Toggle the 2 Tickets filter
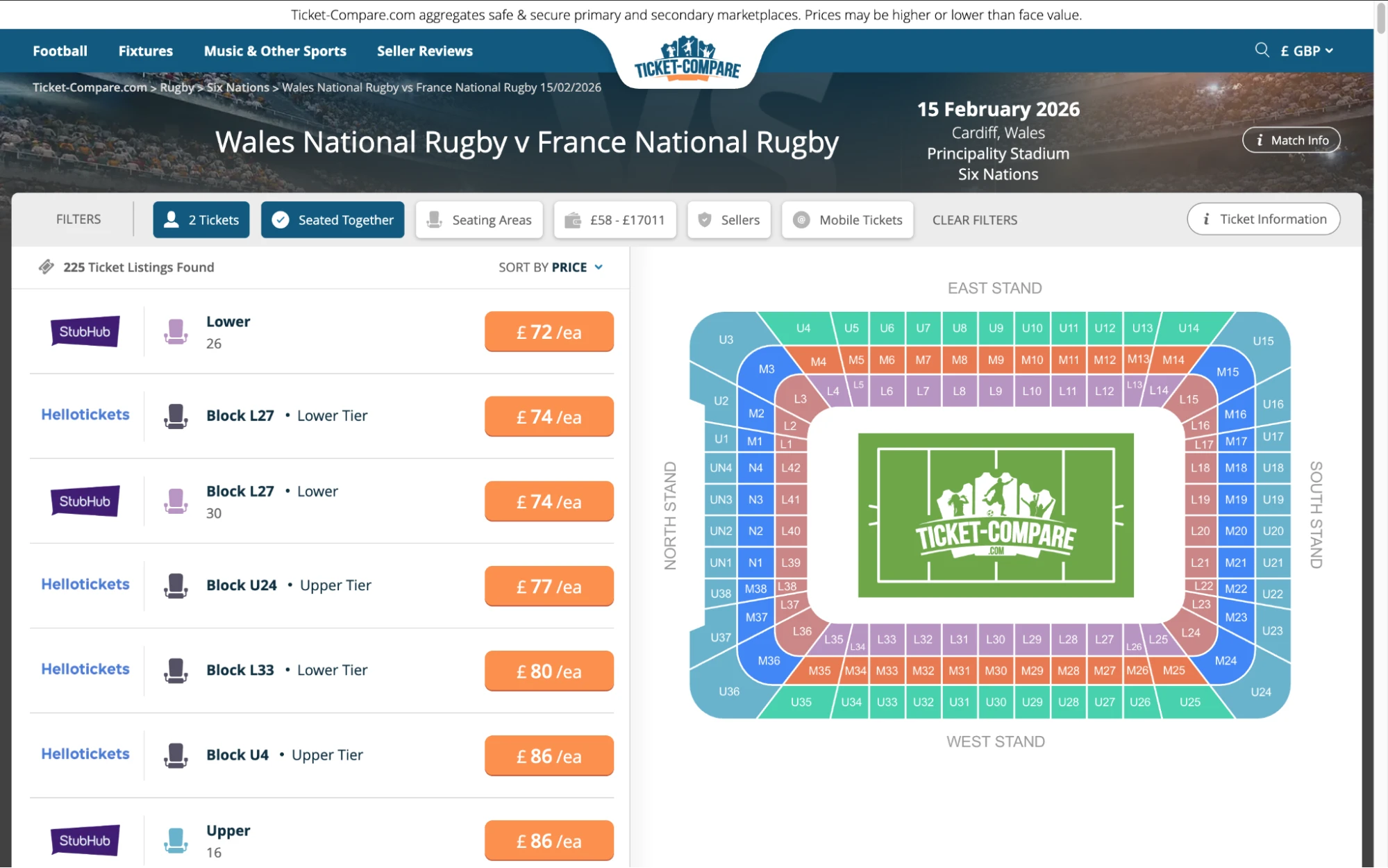This screenshot has height=868, width=1388. pos(201,219)
